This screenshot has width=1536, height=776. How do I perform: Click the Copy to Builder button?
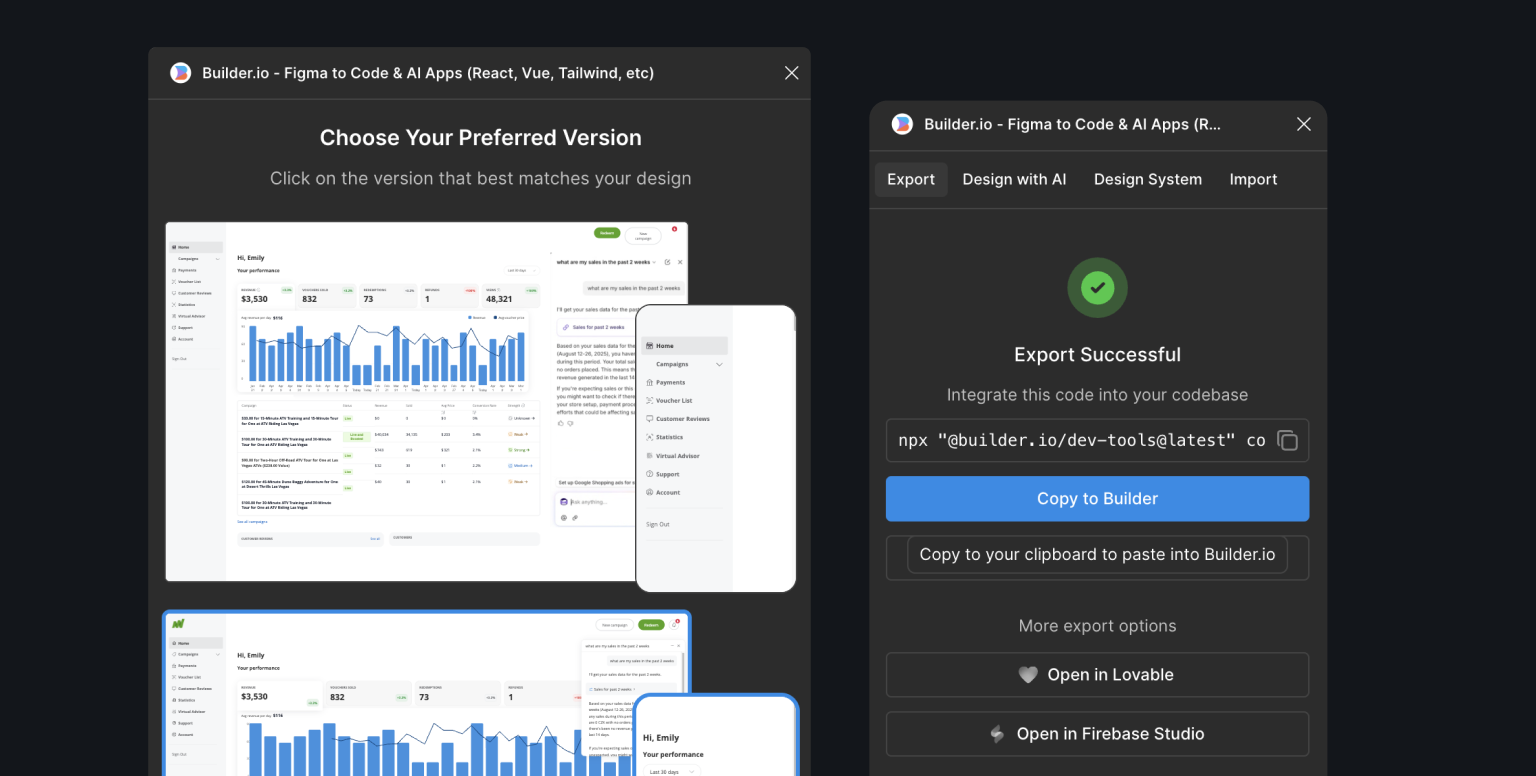point(1097,499)
